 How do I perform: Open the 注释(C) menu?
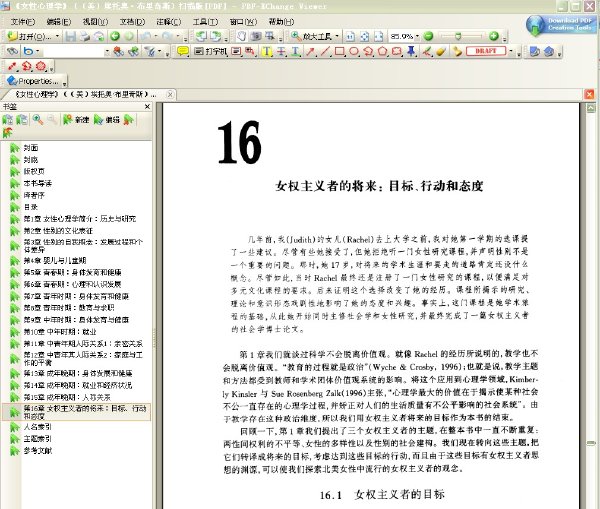point(169,22)
